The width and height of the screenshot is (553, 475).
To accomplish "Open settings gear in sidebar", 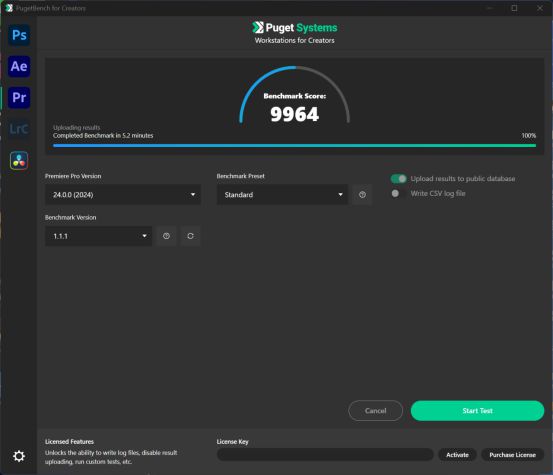I will pyautogui.click(x=19, y=456).
